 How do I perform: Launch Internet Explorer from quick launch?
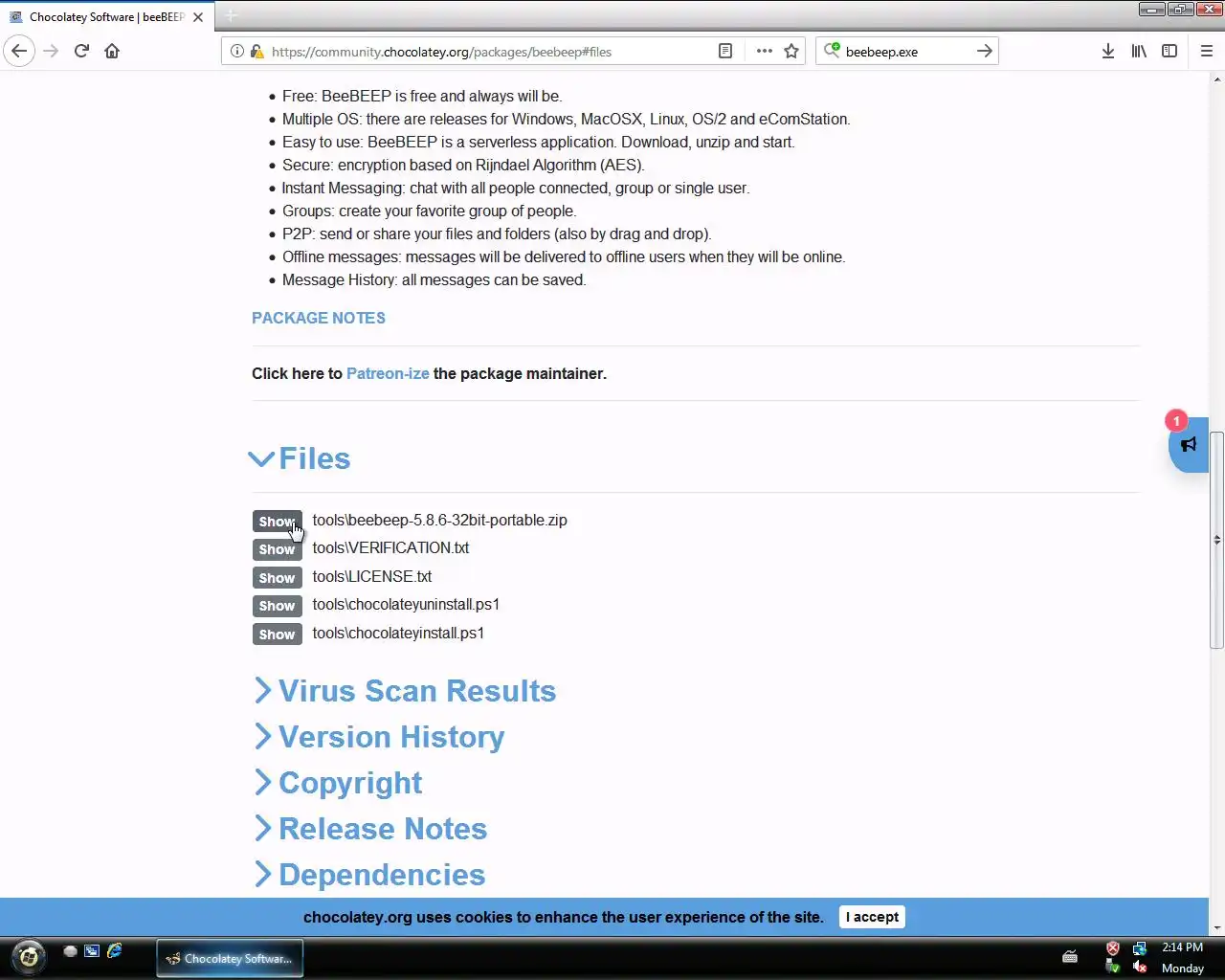(115, 950)
